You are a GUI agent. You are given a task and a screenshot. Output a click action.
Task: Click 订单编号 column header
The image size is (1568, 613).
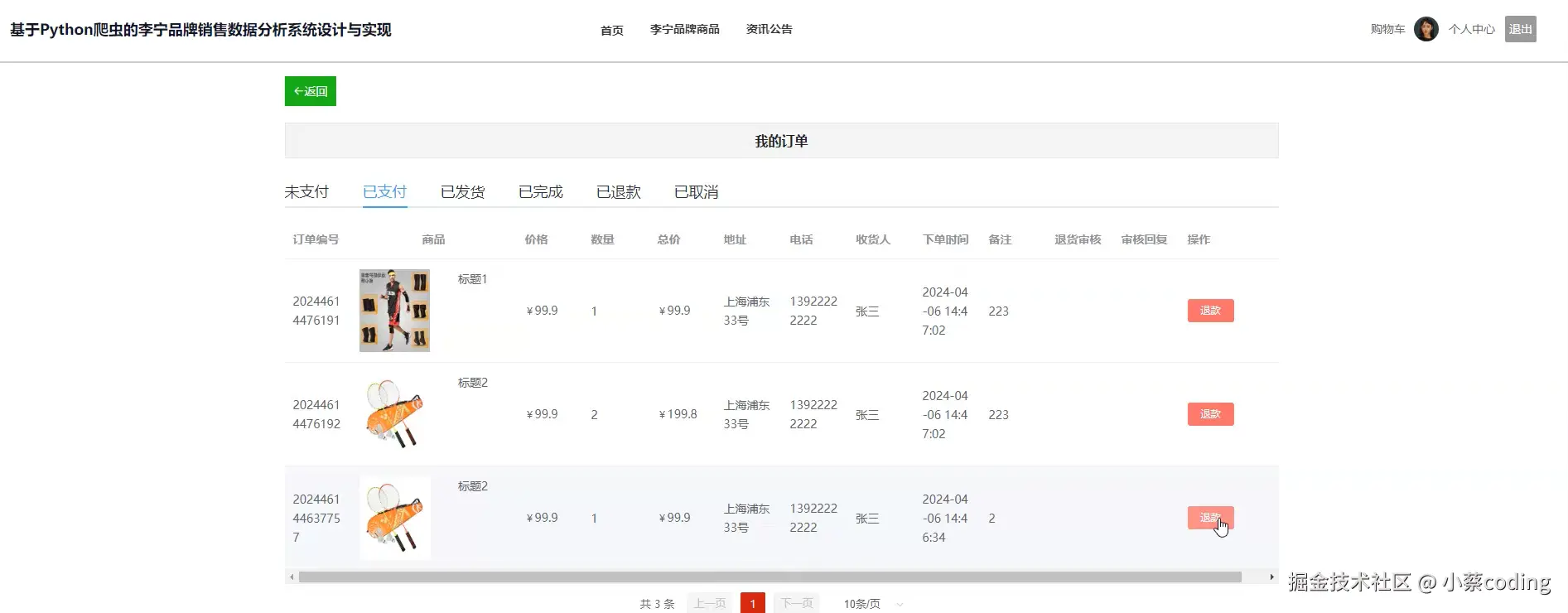pyautogui.click(x=316, y=239)
